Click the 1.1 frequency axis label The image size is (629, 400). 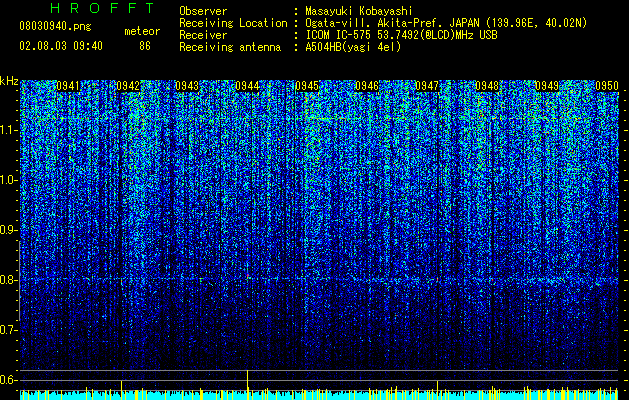[x=7, y=130]
